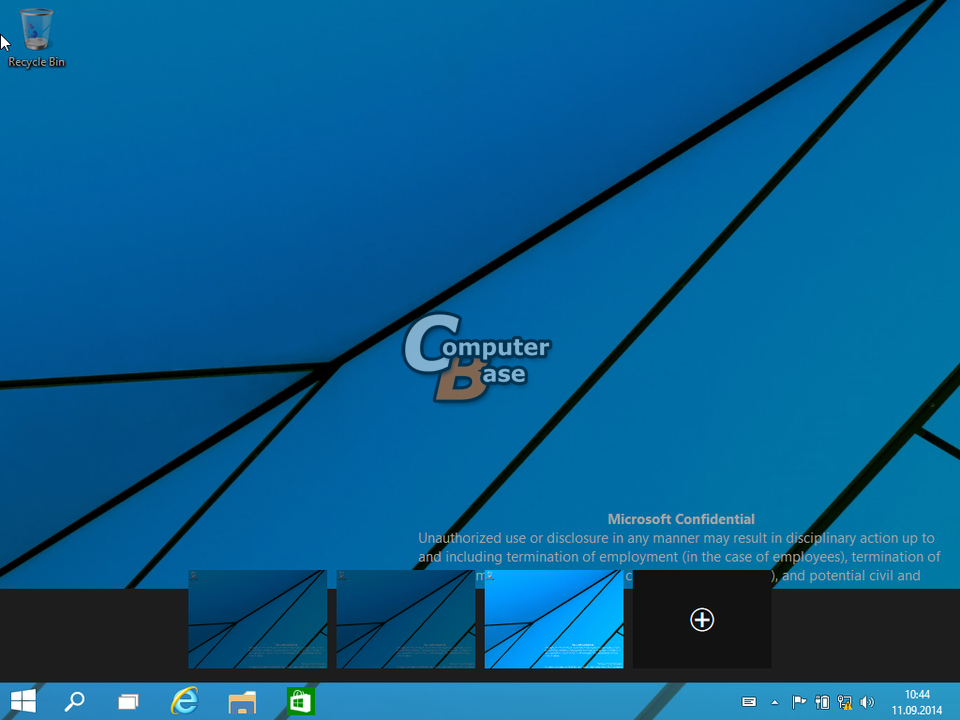Image resolution: width=960 pixels, height=720 pixels.
Task: Click the touch keyboard tray icon
Action: pyautogui.click(x=748, y=702)
